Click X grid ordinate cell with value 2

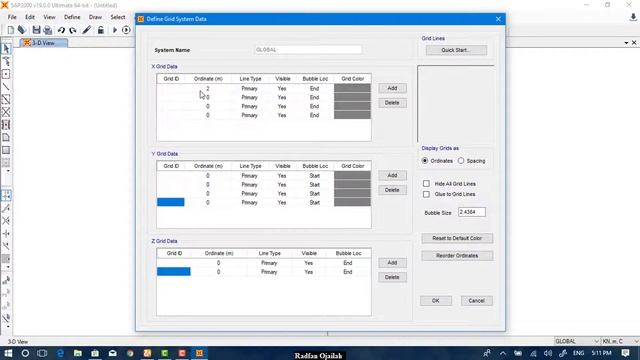[x=208, y=88]
